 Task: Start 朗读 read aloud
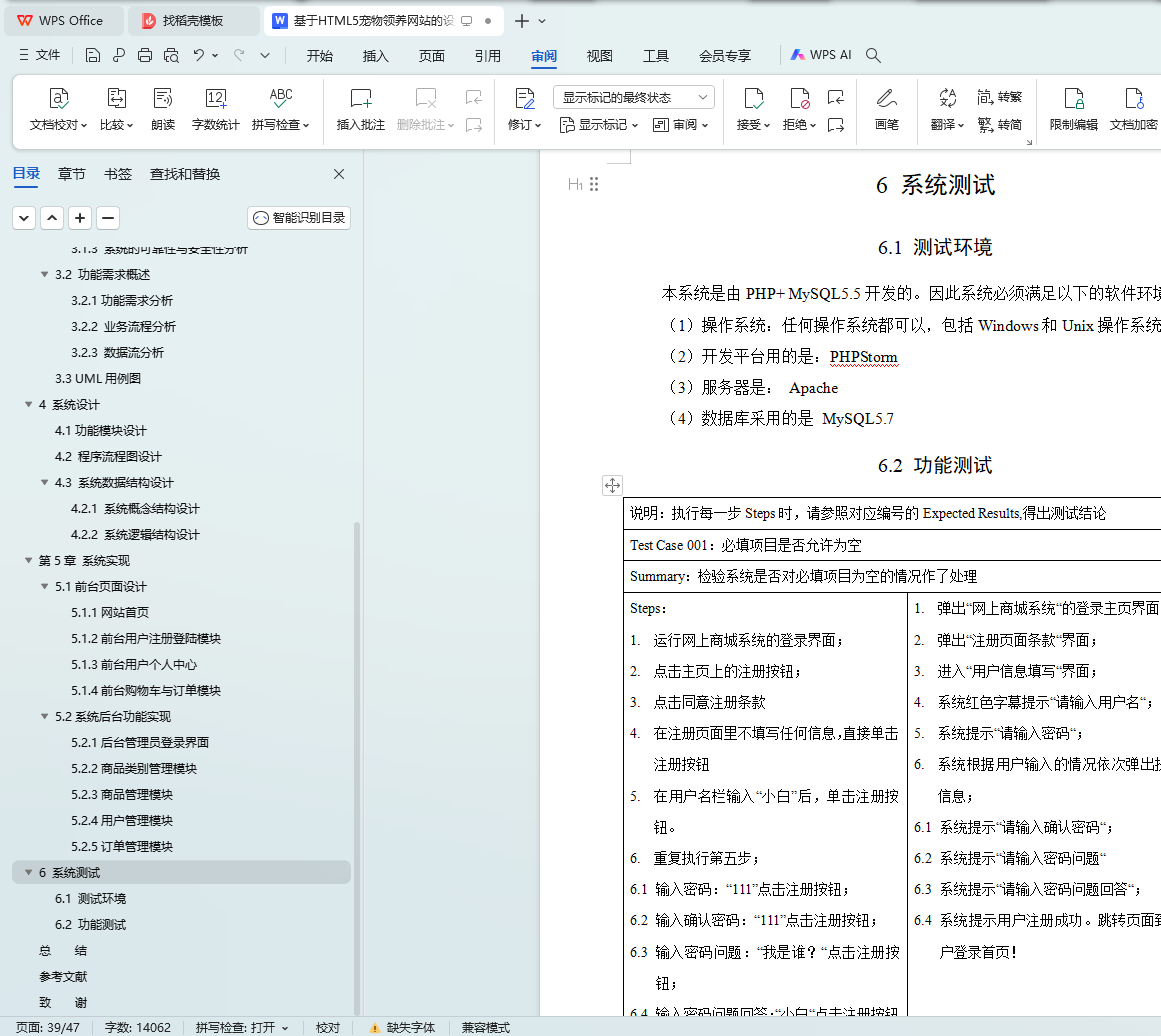(x=163, y=108)
